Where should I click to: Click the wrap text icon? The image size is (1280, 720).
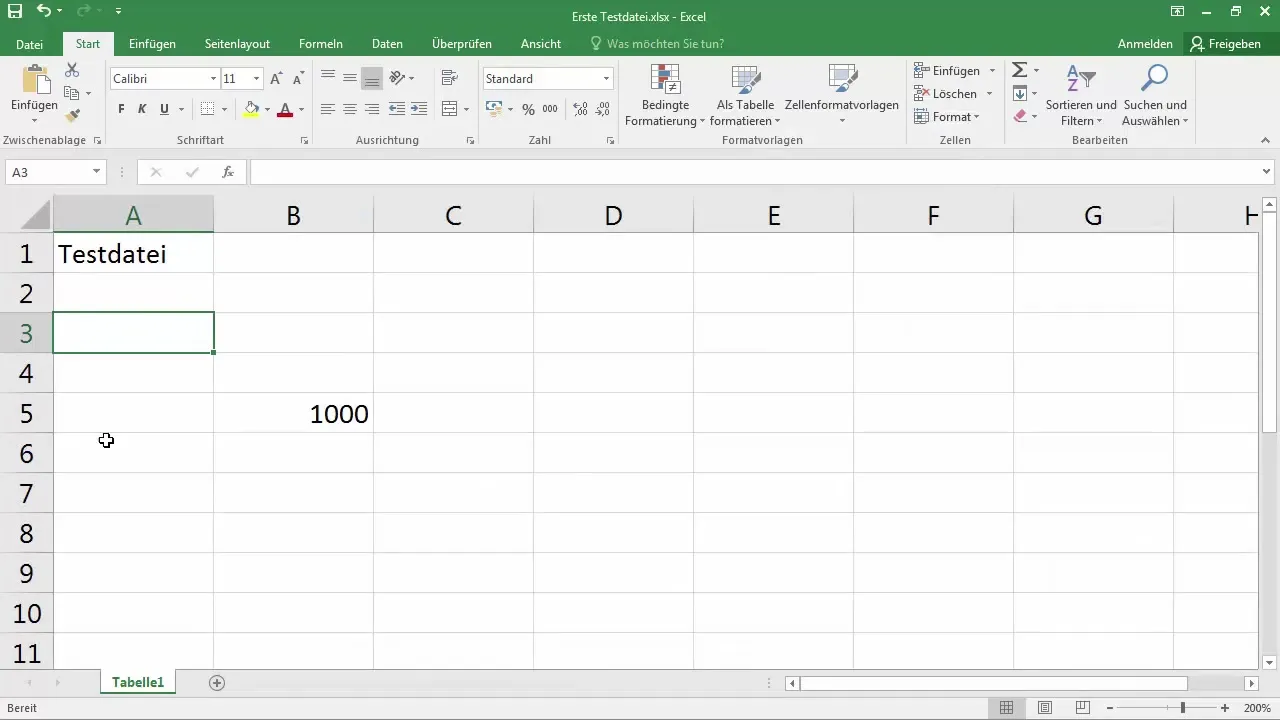point(449,78)
